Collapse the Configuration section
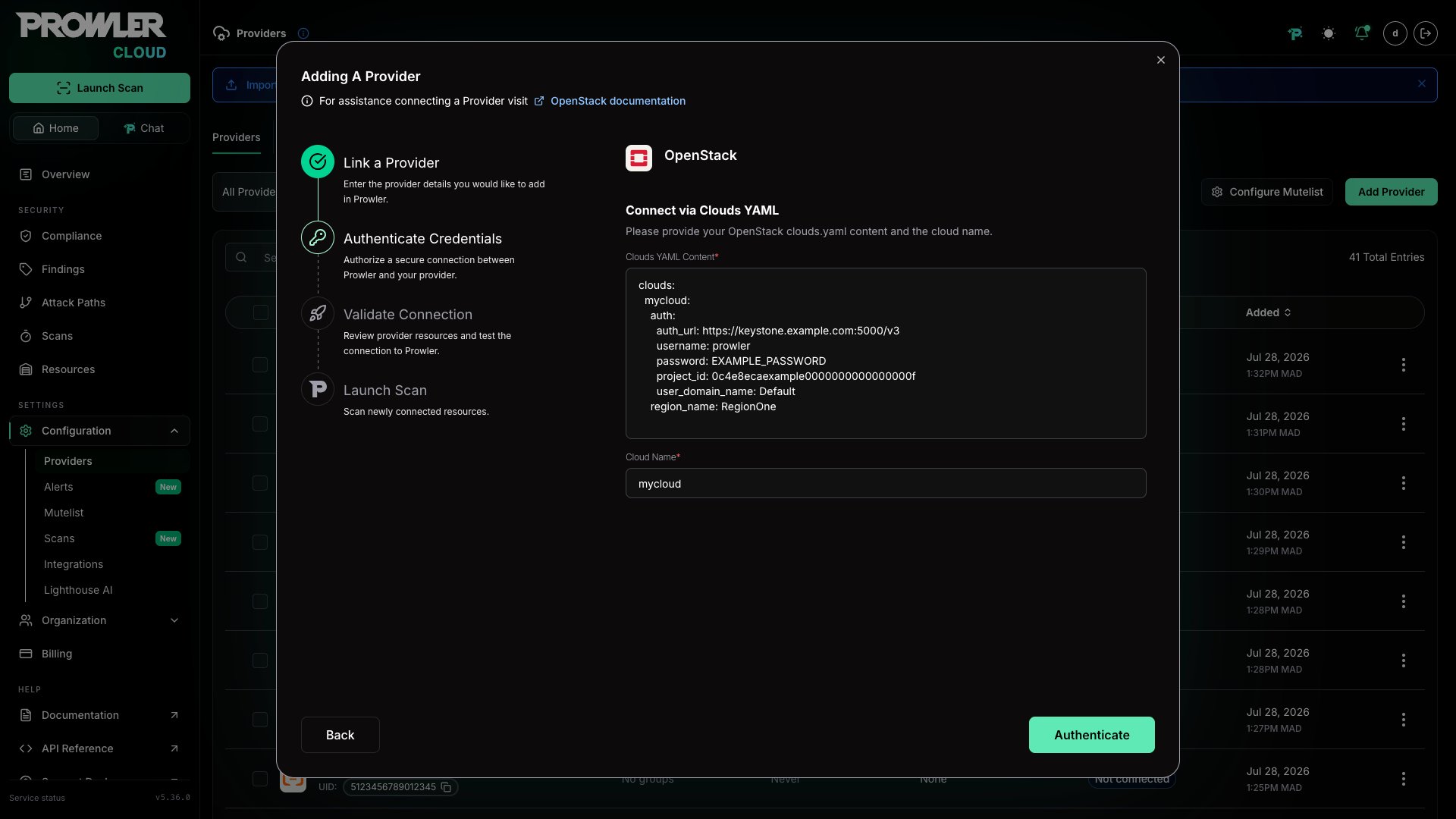This screenshot has height=819, width=1456. 99,431
